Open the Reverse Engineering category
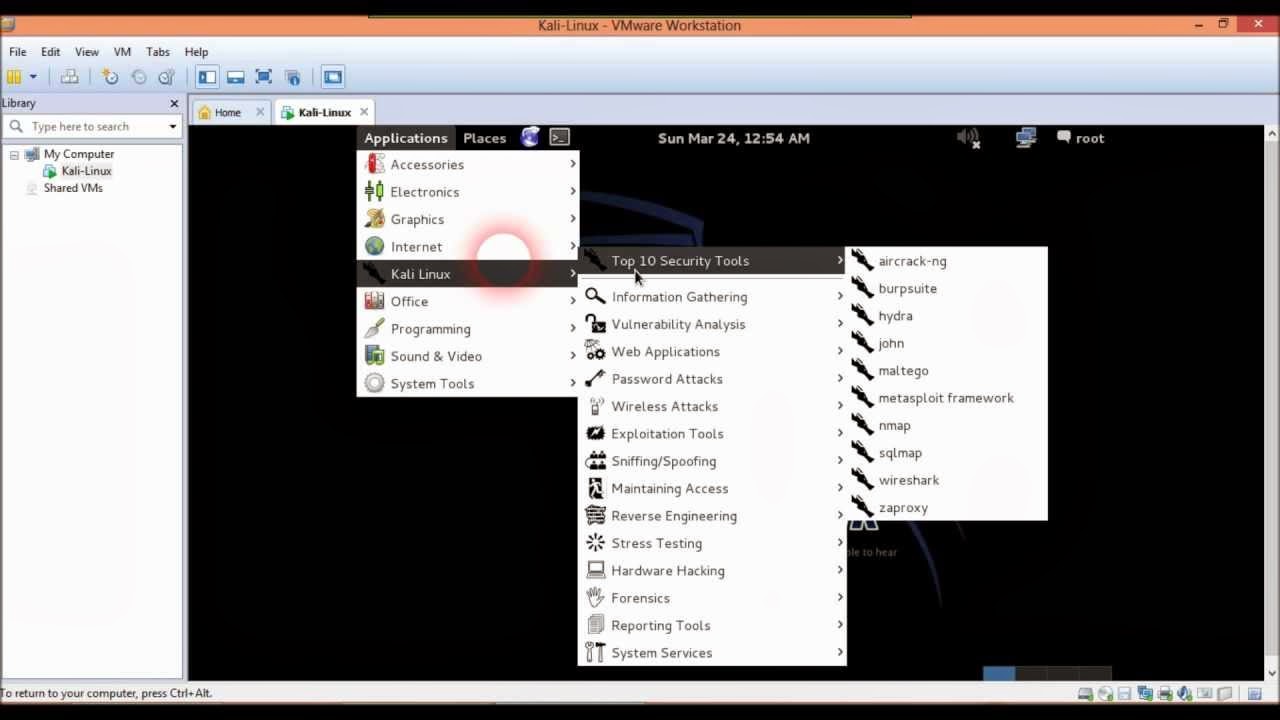The height and width of the screenshot is (720, 1280). [712, 516]
